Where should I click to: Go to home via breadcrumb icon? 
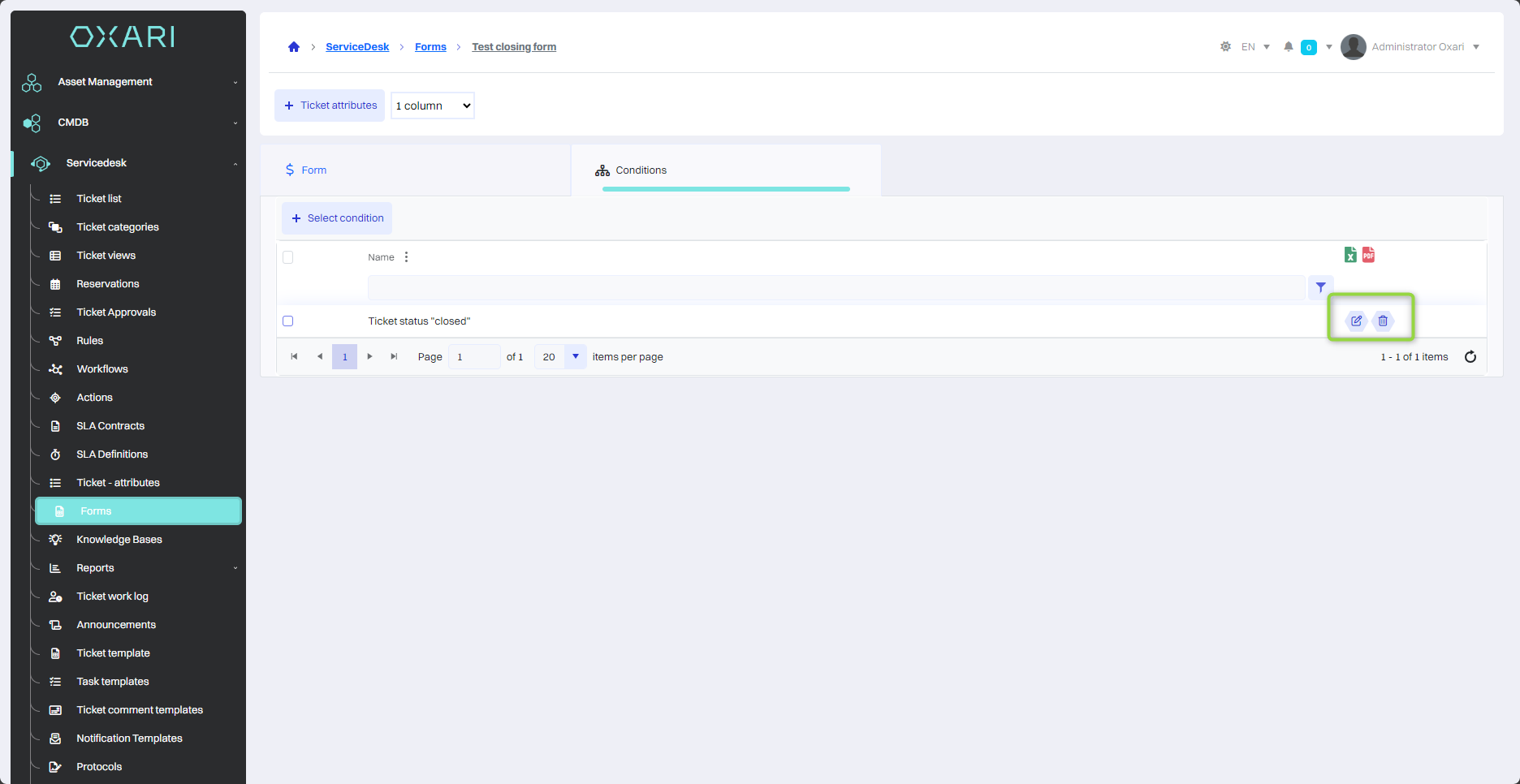pyautogui.click(x=294, y=47)
